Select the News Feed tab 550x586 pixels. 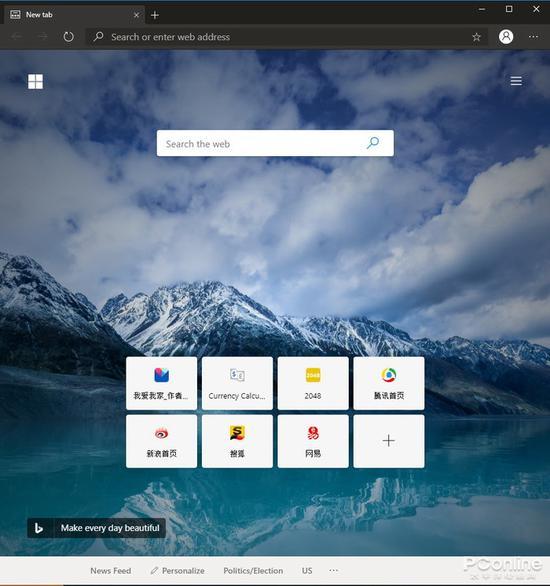click(111, 571)
